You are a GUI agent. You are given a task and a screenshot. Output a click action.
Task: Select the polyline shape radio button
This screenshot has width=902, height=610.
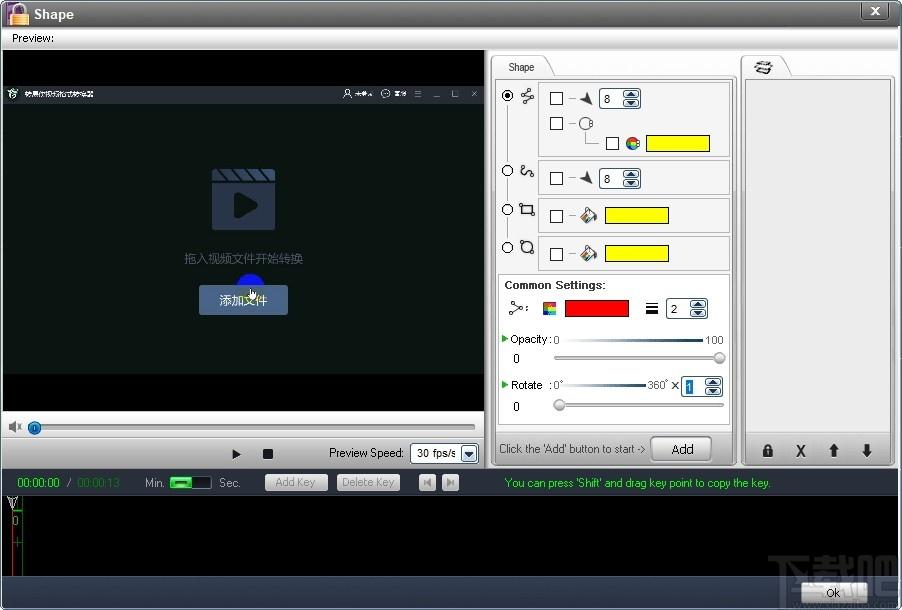(x=507, y=96)
